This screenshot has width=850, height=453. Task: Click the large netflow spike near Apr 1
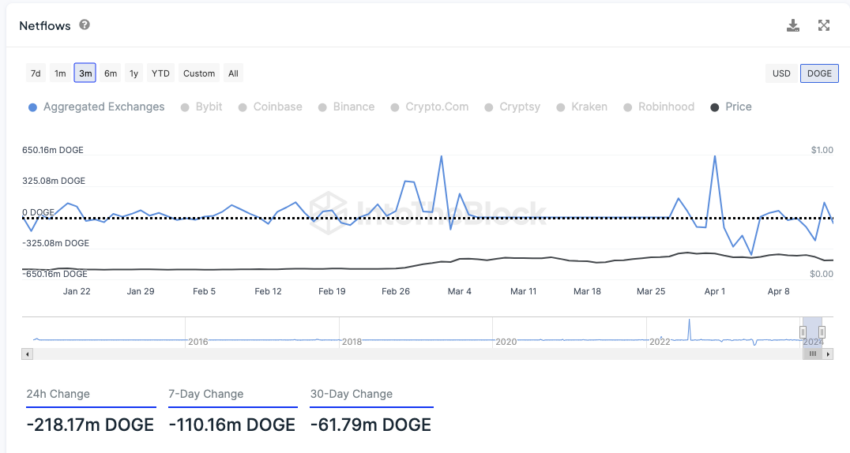(x=714, y=157)
